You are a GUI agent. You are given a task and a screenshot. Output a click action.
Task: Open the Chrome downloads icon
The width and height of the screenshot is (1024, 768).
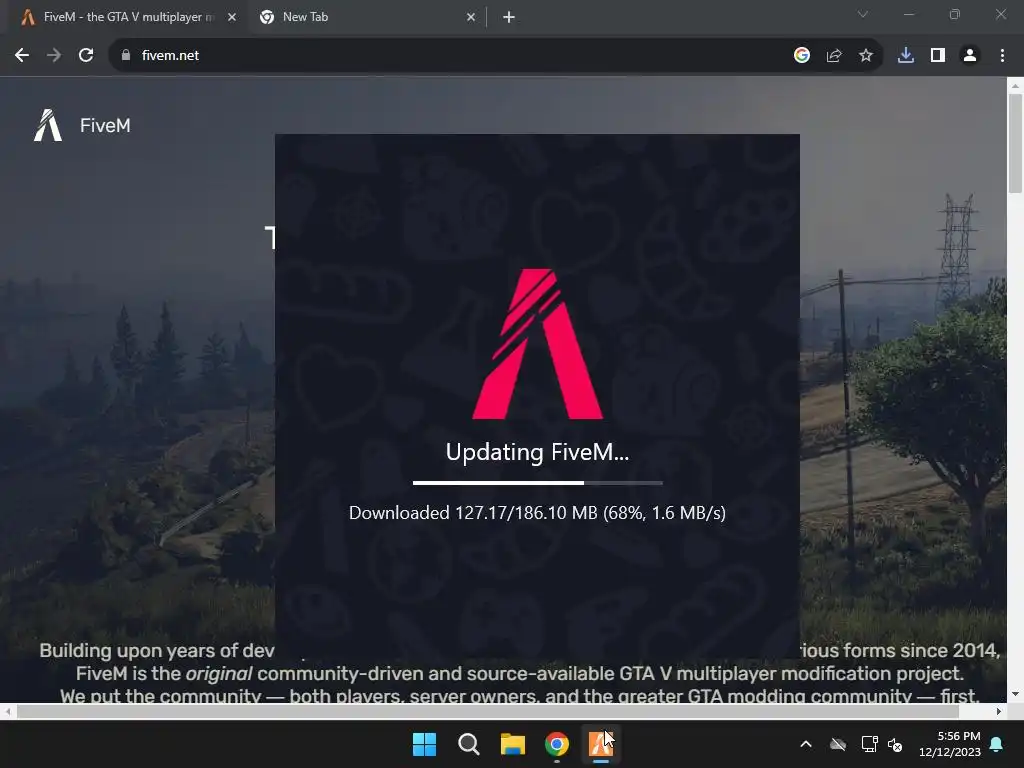click(x=906, y=56)
